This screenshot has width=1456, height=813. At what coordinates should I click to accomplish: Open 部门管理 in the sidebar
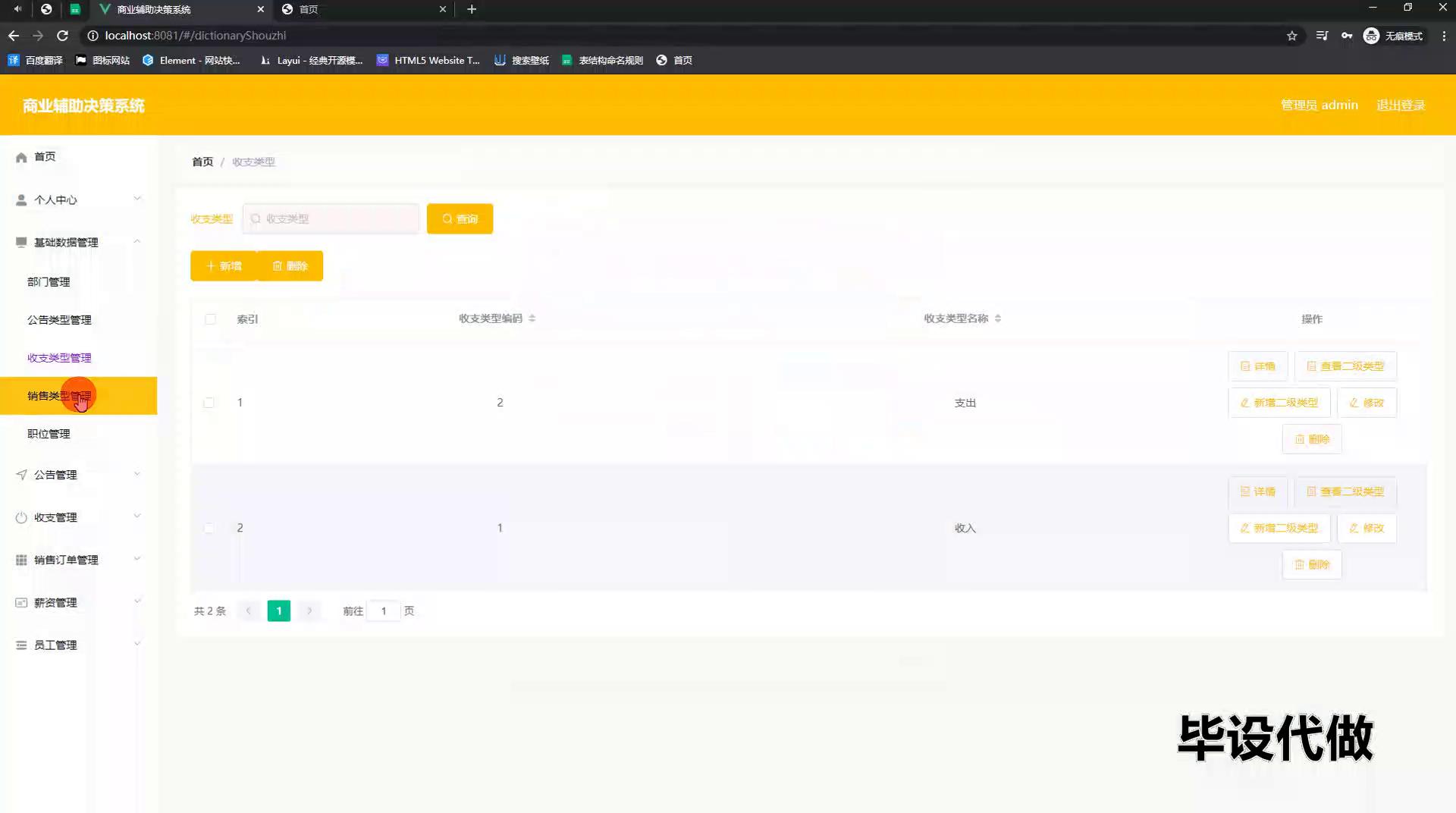(49, 281)
